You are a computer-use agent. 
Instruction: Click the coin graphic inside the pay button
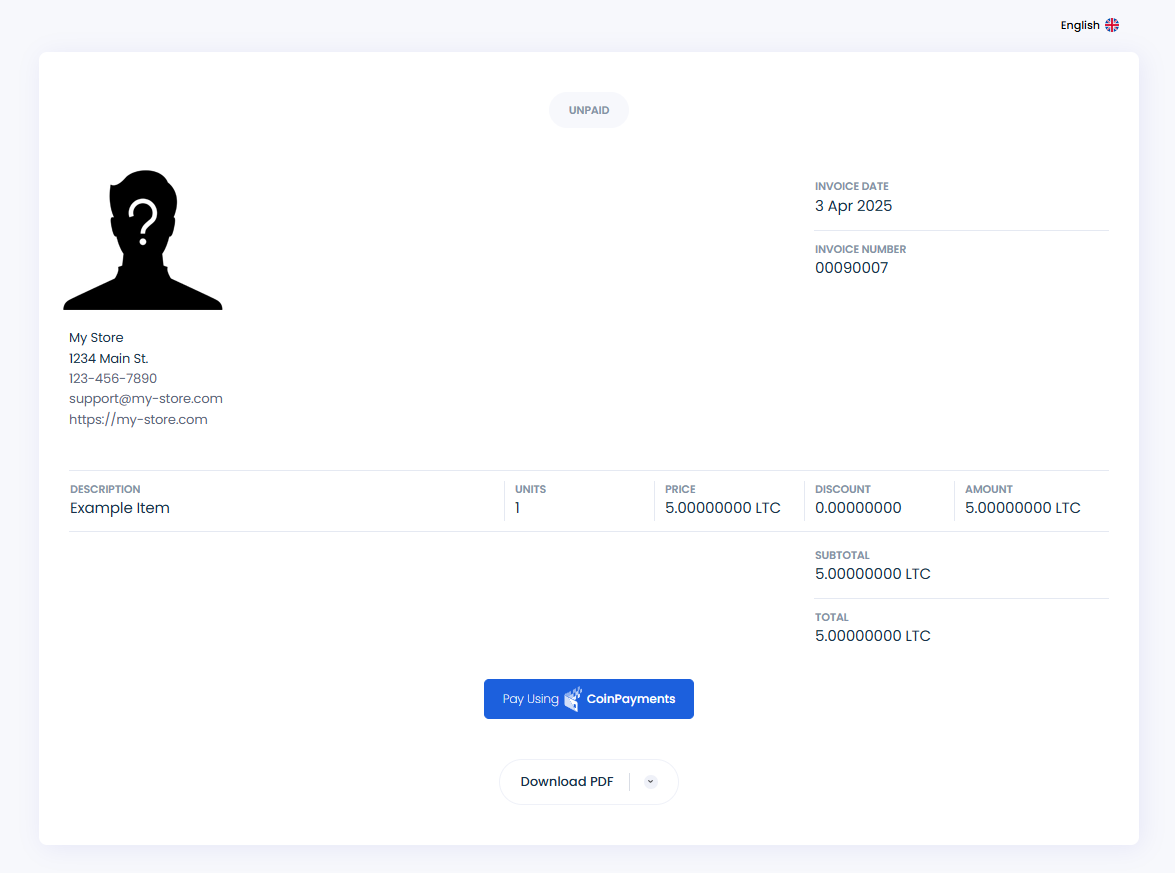pyautogui.click(x=572, y=699)
